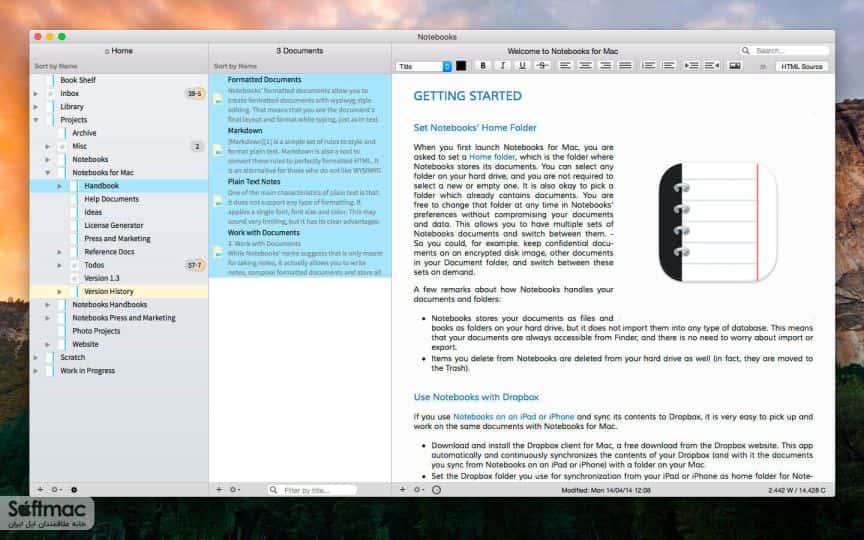Apply strikethrough formatting
The width and height of the screenshot is (864, 540).
pos(542,66)
